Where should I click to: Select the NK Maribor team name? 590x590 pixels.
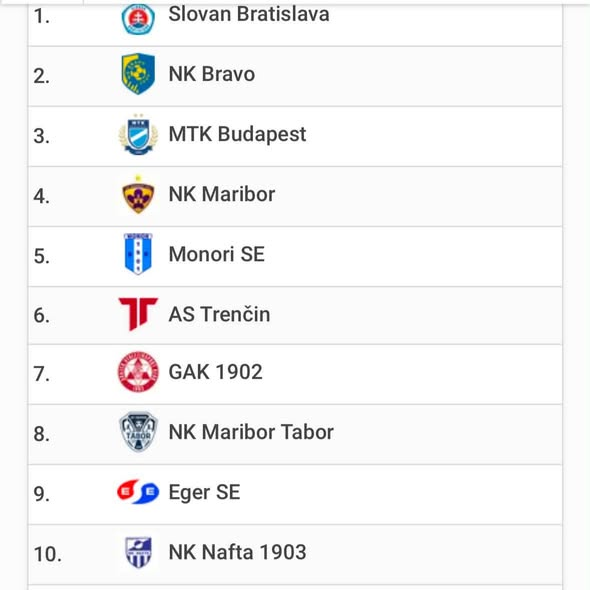click(222, 194)
